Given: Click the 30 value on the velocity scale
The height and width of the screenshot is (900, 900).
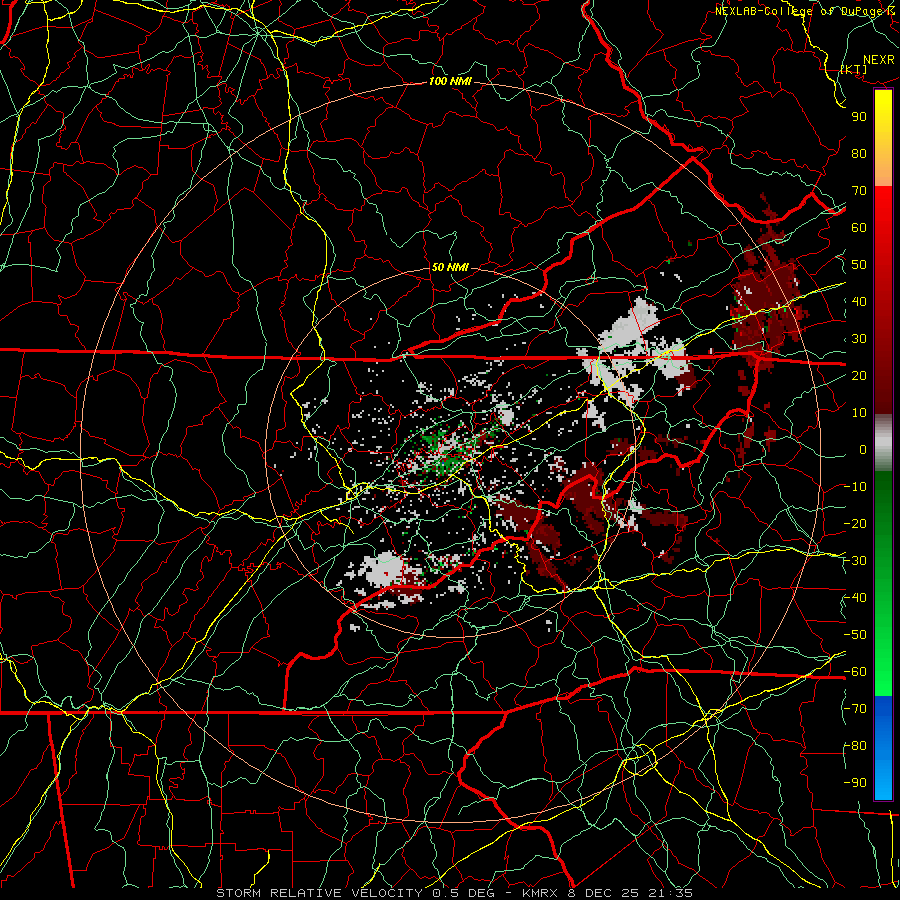Looking at the screenshot, I should coord(859,339).
